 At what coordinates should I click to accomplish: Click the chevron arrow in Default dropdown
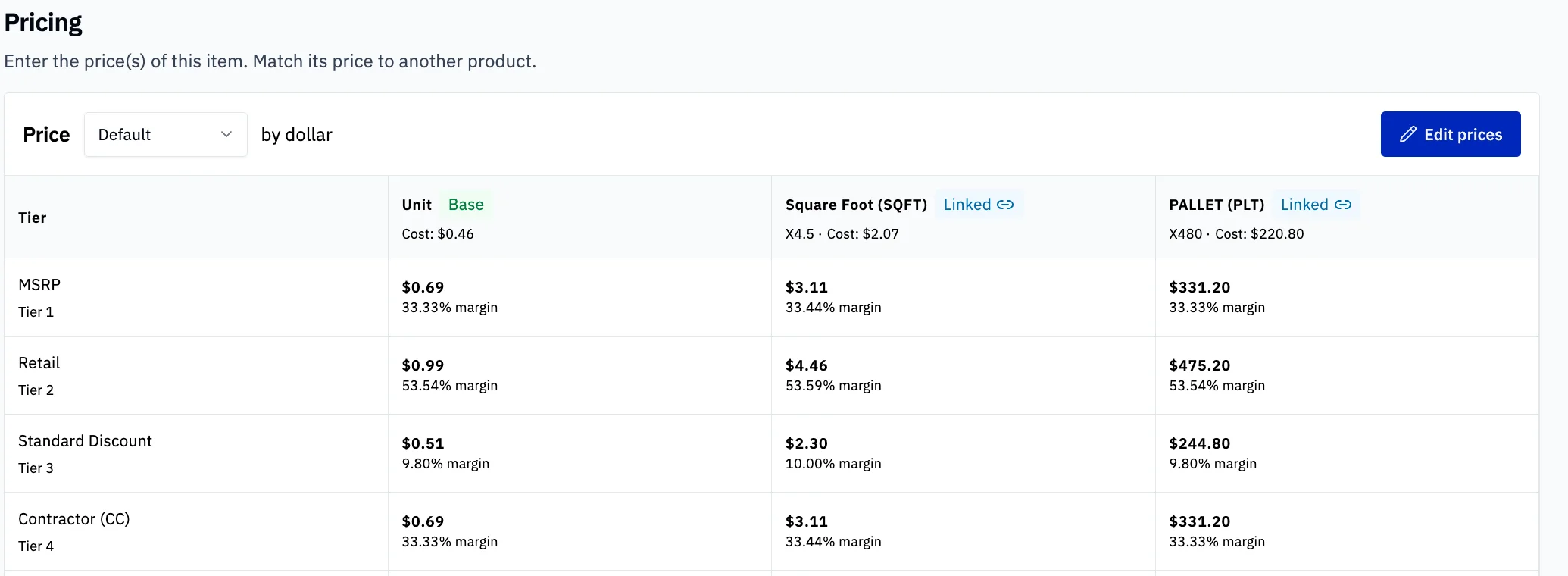(x=226, y=134)
